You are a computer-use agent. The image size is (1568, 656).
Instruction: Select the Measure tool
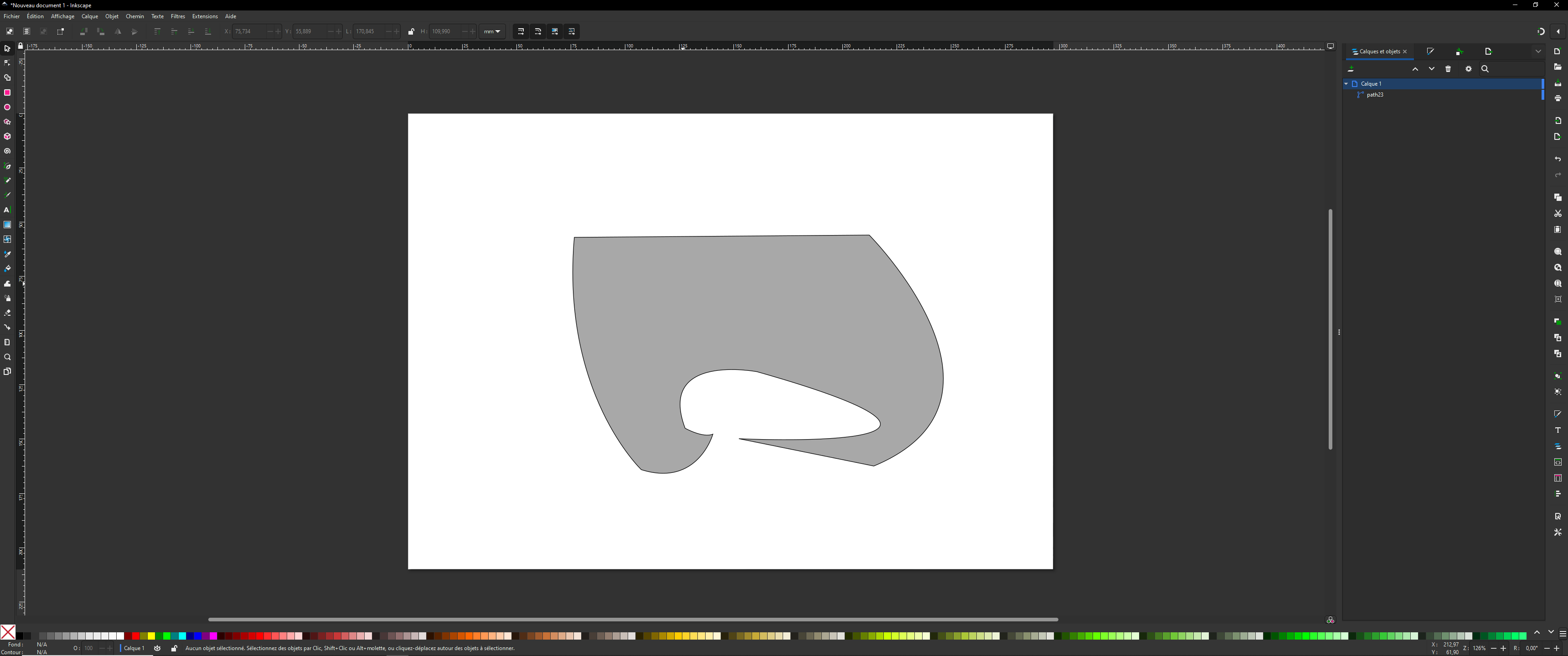[x=7, y=342]
